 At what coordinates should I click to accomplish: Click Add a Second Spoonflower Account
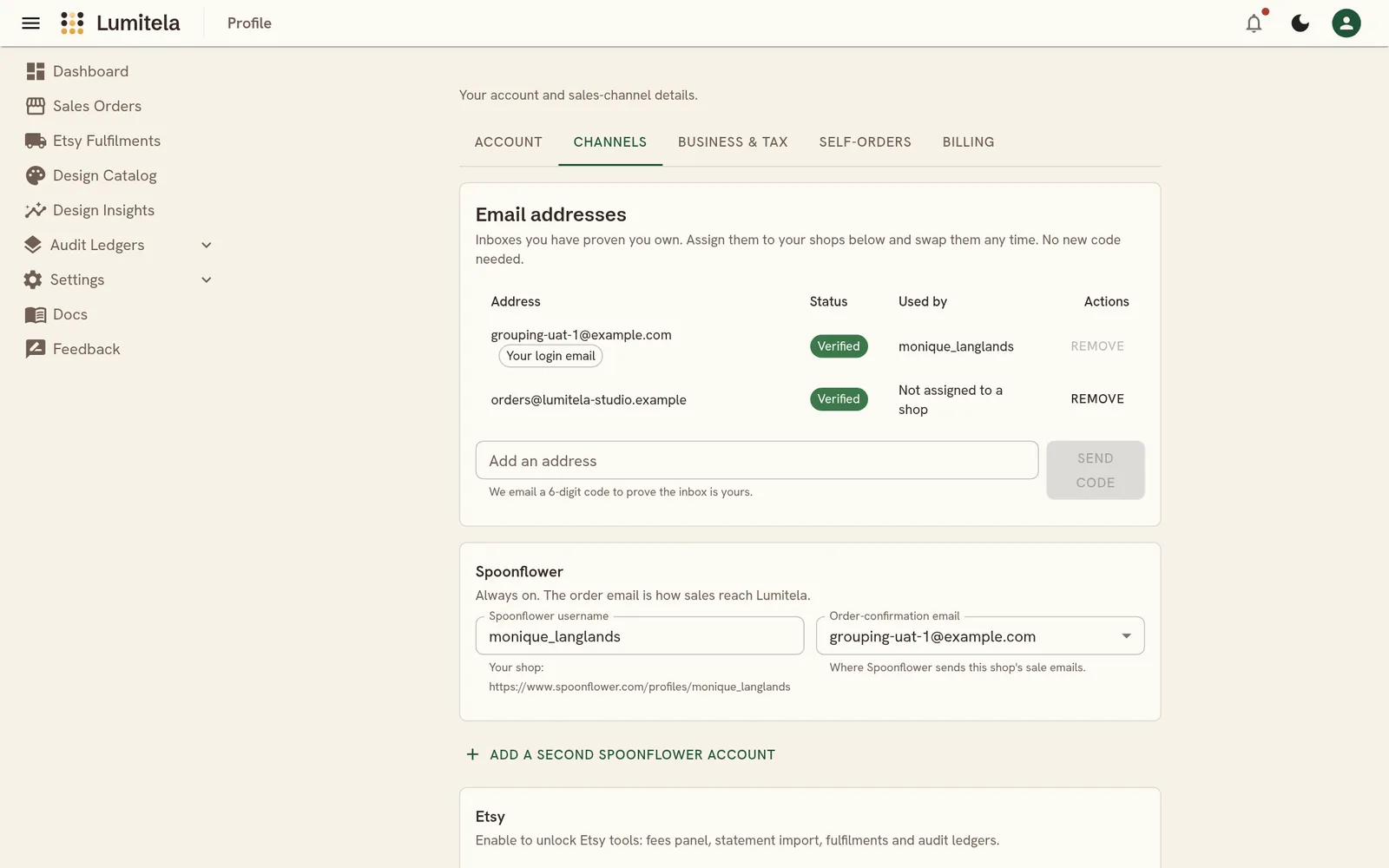[622, 754]
